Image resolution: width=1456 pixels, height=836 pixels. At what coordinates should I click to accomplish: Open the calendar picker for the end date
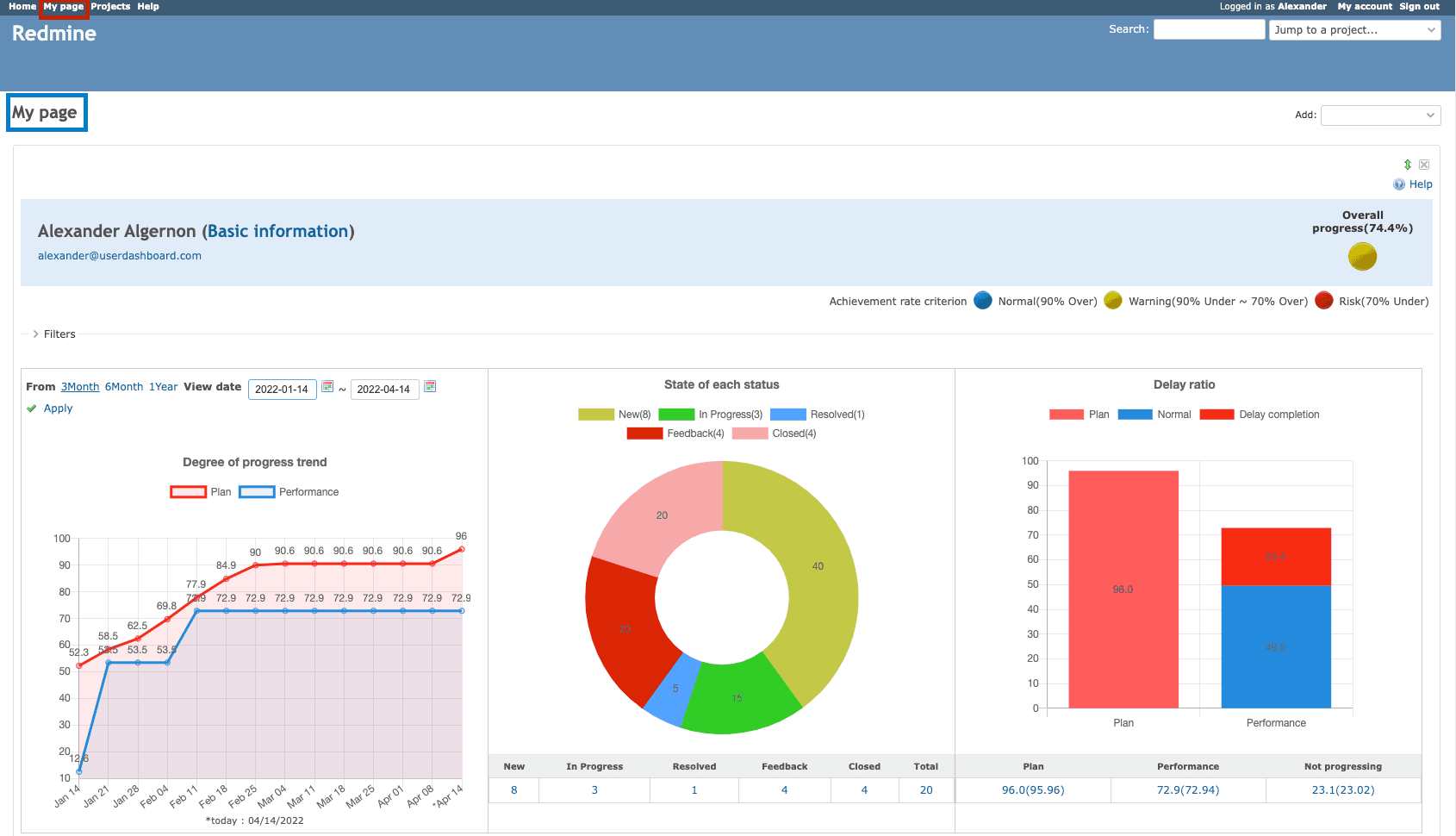click(x=430, y=388)
